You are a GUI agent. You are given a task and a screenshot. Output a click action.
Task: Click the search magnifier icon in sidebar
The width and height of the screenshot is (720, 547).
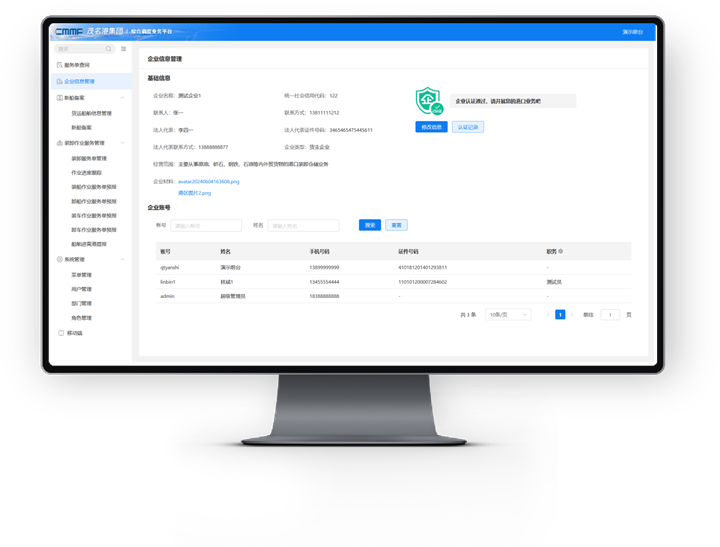(x=106, y=48)
